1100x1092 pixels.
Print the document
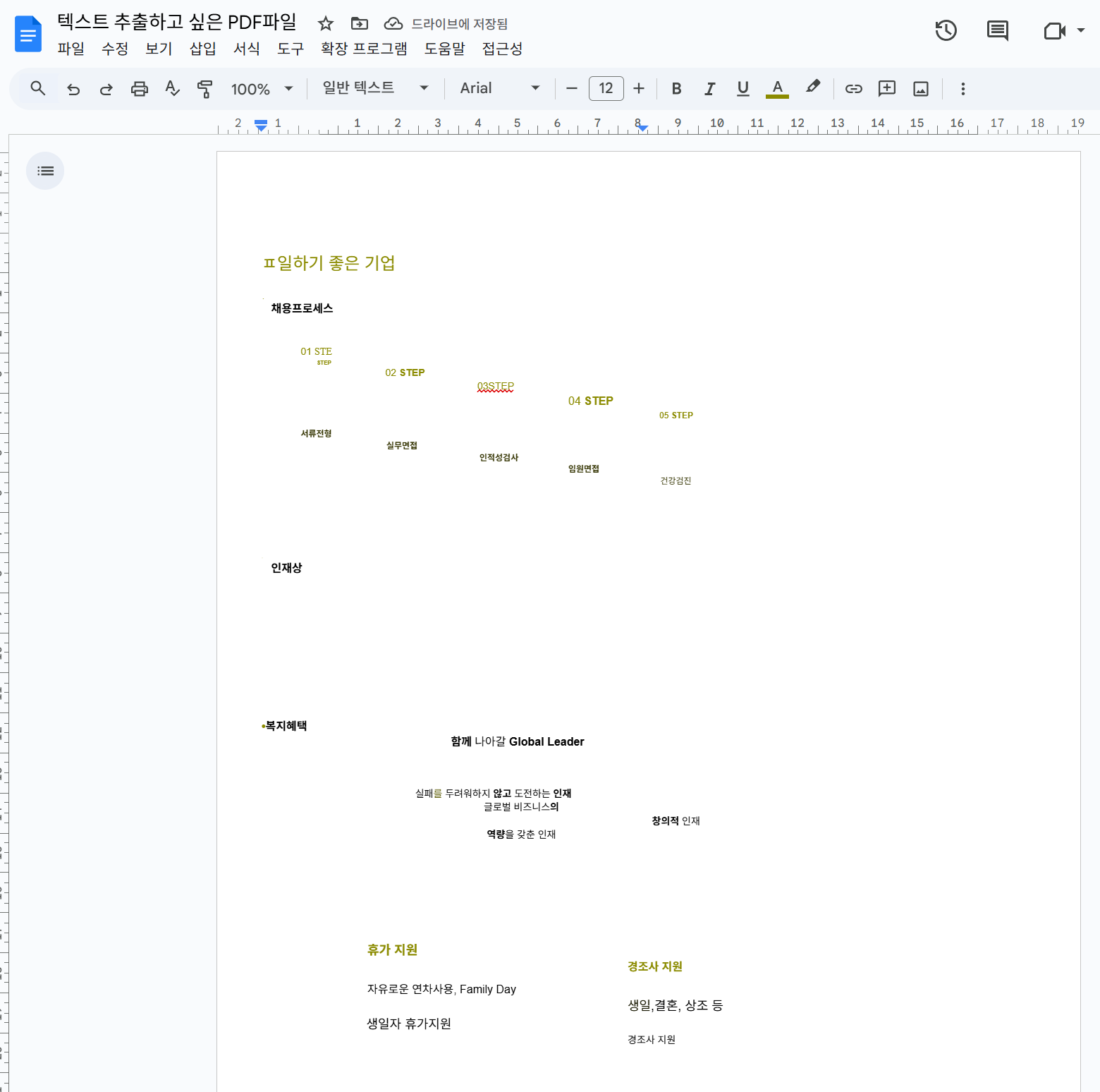point(140,89)
